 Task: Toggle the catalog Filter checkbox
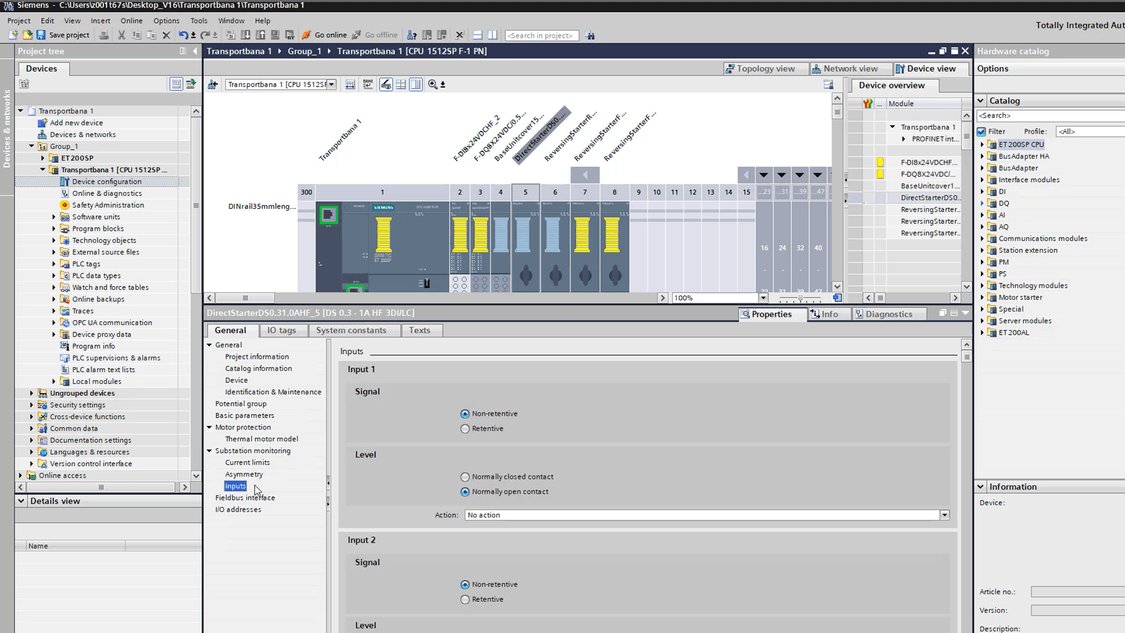[x=982, y=131]
